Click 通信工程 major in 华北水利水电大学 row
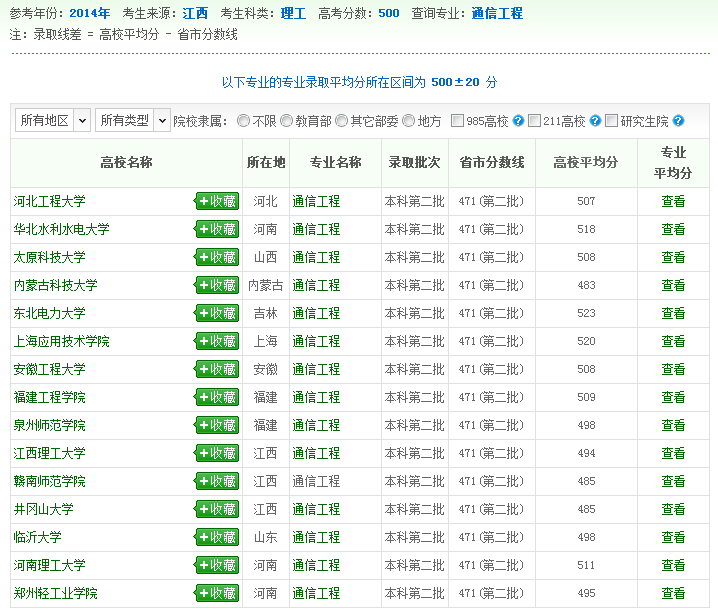This screenshot has height=616, width=718. (316, 229)
